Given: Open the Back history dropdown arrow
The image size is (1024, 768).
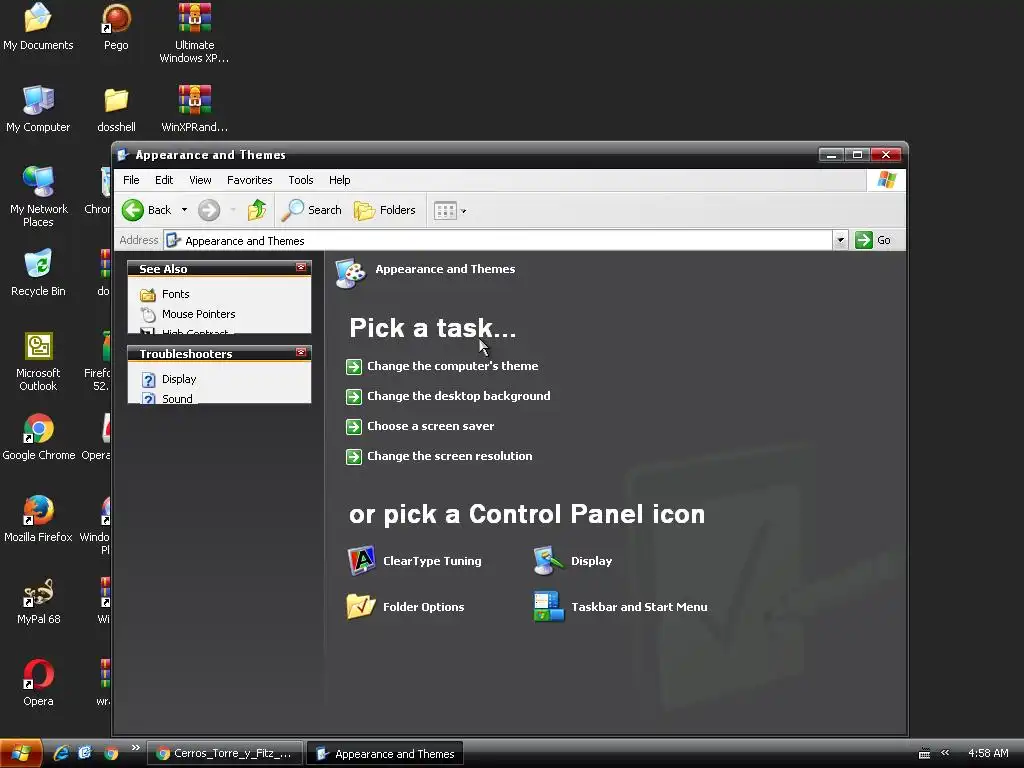Looking at the screenshot, I should (x=184, y=210).
